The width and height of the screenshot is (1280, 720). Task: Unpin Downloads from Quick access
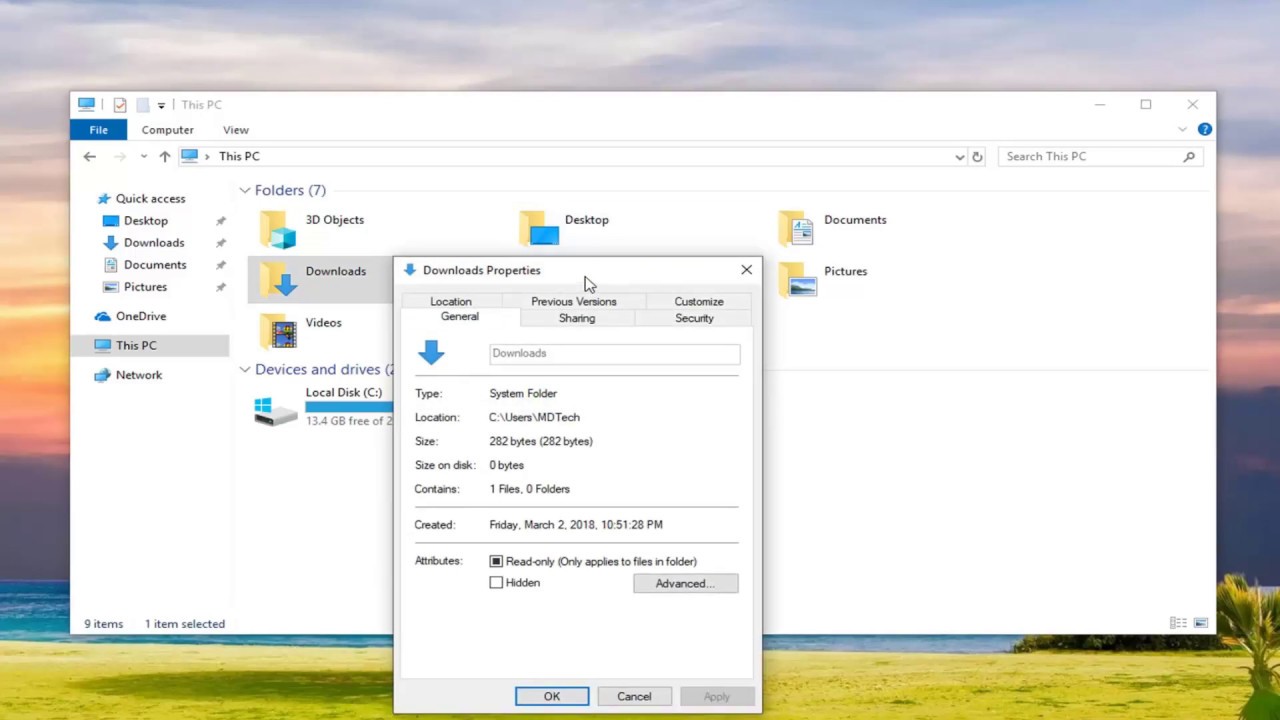pos(219,242)
